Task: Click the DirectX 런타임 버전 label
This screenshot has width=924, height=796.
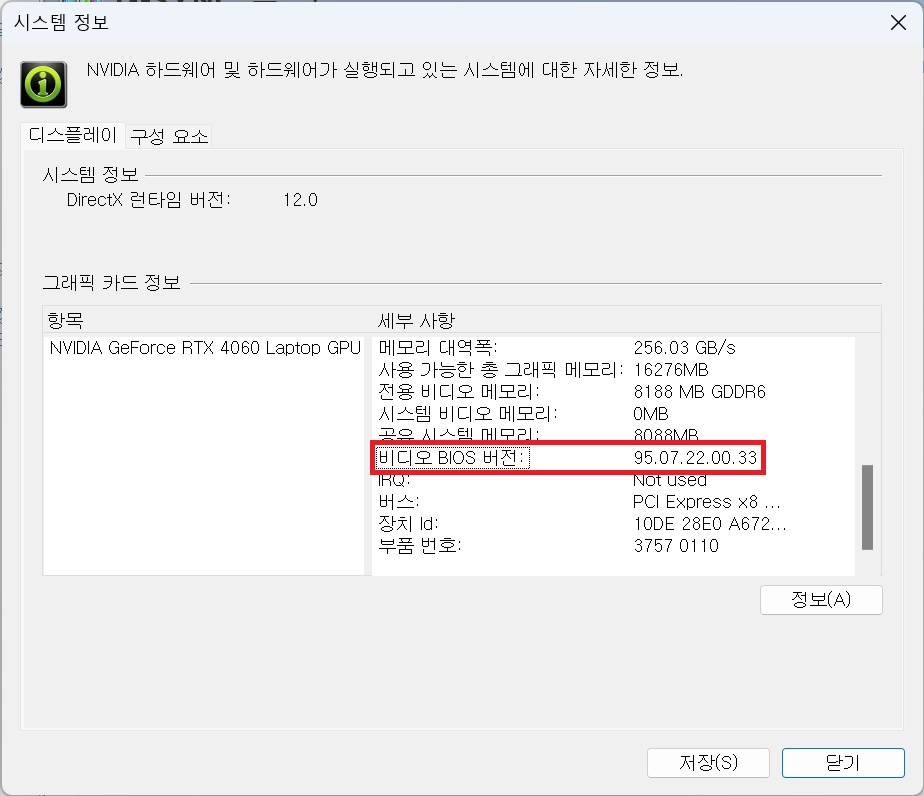Action: pyautogui.click(x=148, y=200)
